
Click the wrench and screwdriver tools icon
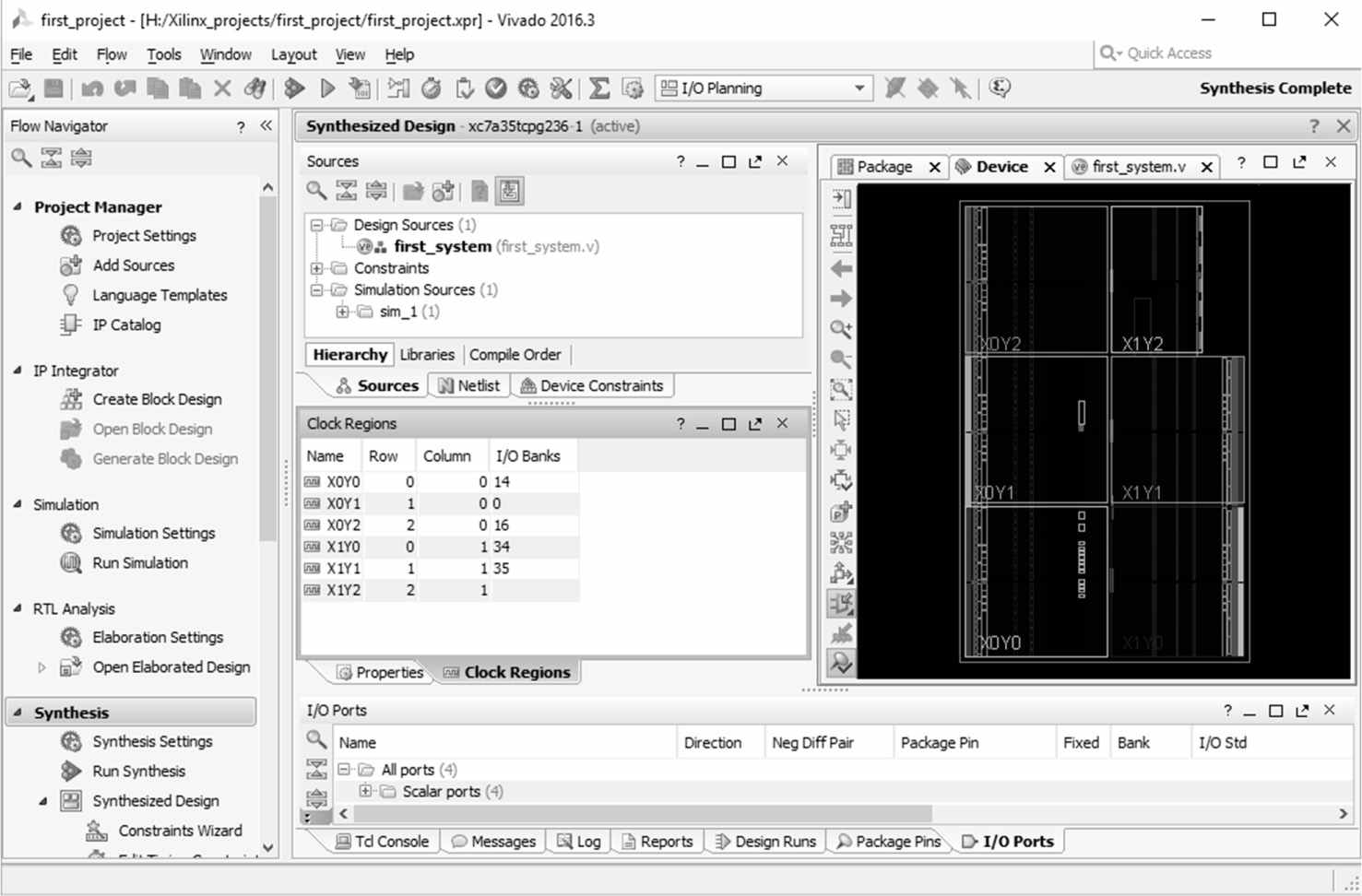(x=561, y=88)
